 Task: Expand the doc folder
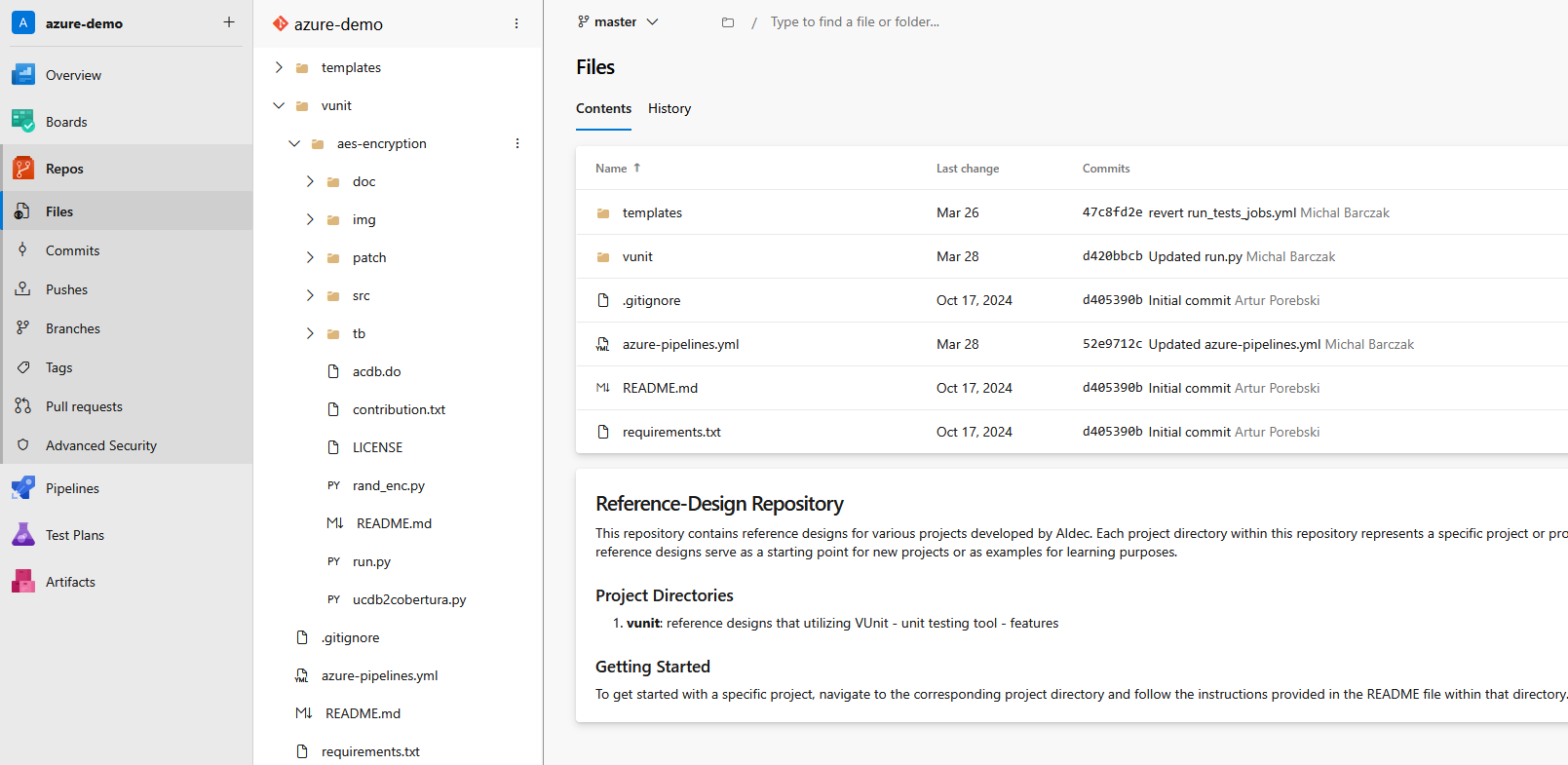click(310, 181)
